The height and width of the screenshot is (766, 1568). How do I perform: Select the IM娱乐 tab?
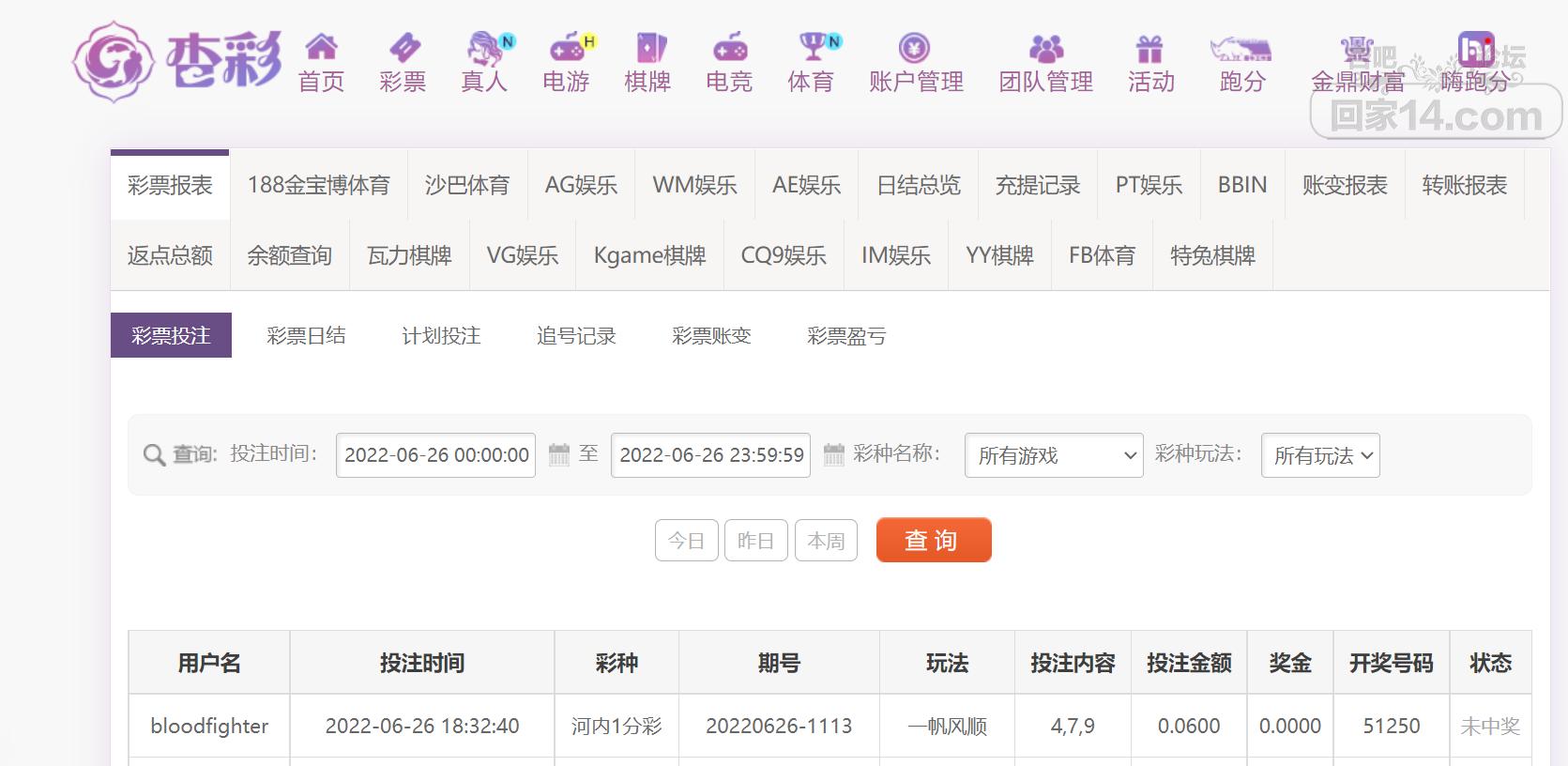pos(896,255)
